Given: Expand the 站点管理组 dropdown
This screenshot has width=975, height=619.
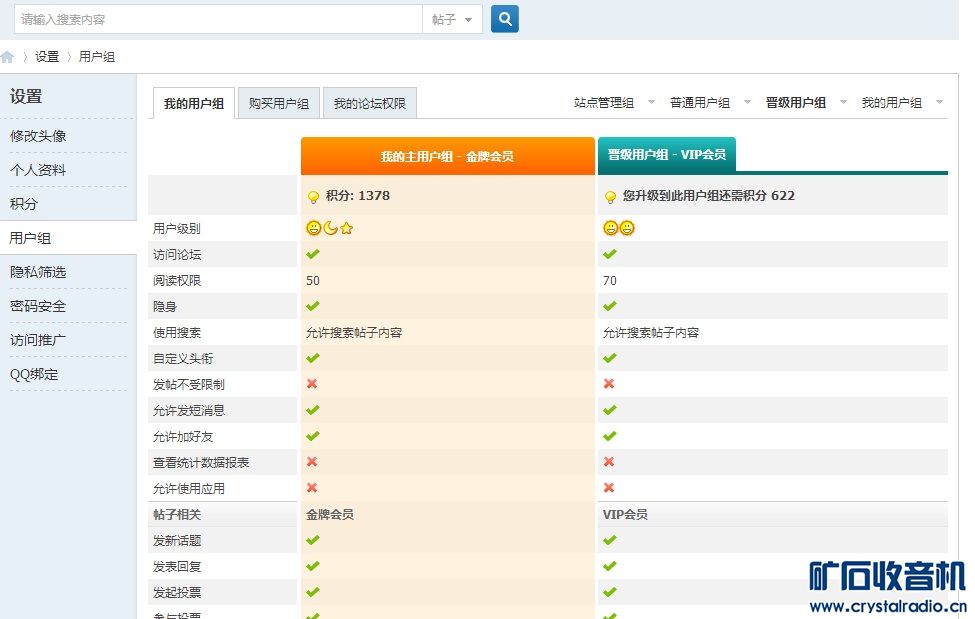Looking at the screenshot, I should (612, 103).
